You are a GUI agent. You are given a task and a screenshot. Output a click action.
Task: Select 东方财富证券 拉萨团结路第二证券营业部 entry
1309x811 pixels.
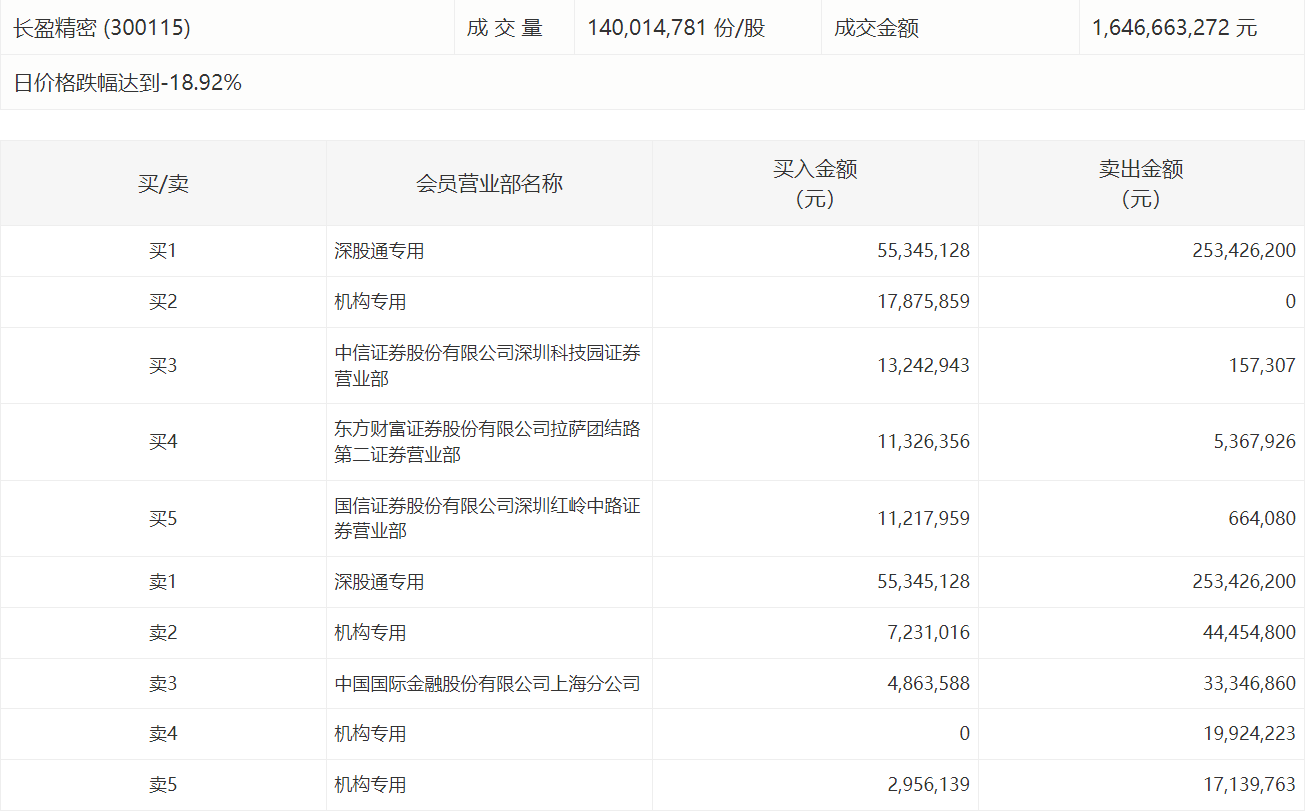pyautogui.click(x=487, y=442)
